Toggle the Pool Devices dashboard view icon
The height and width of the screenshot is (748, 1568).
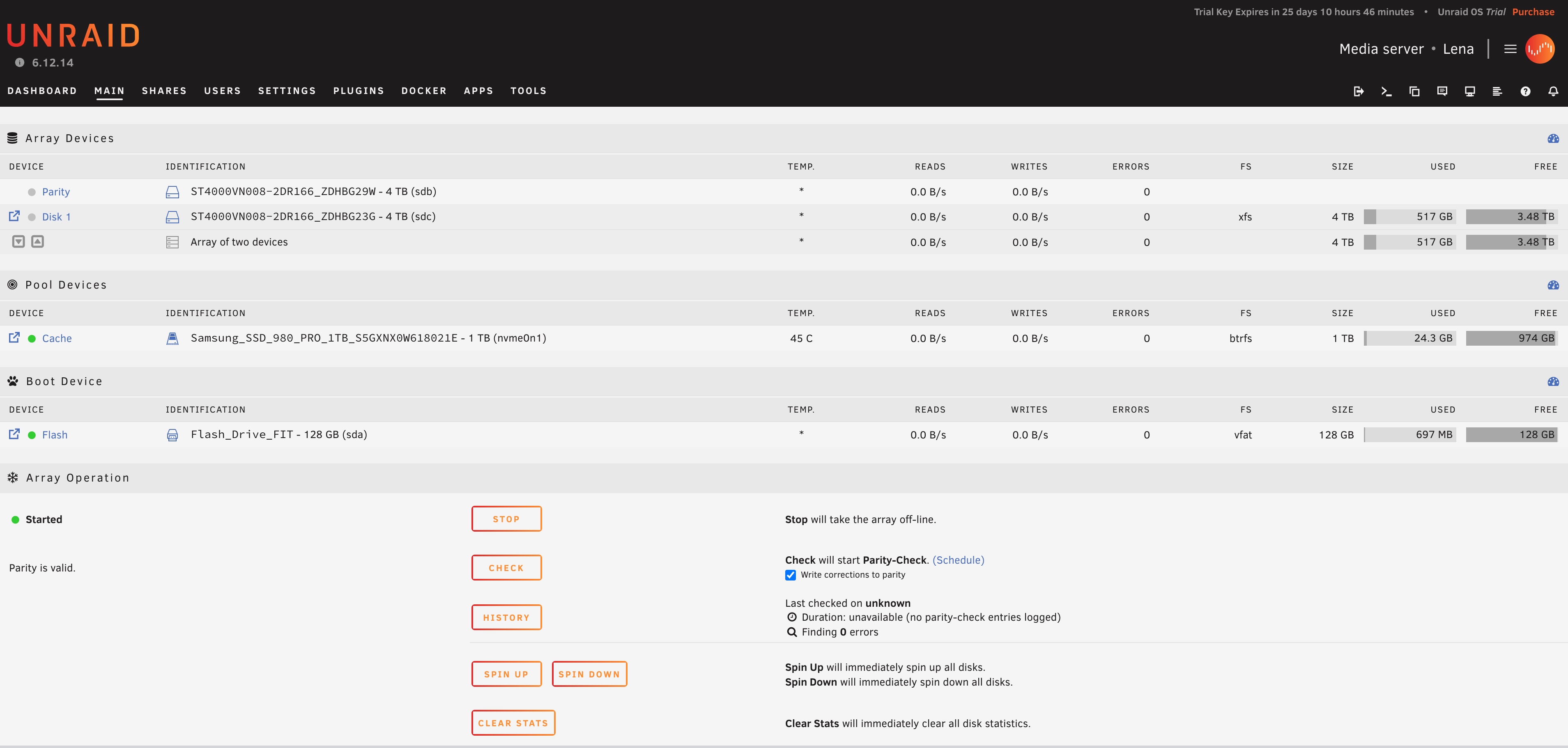pyautogui.click(x=1553, y=285)
